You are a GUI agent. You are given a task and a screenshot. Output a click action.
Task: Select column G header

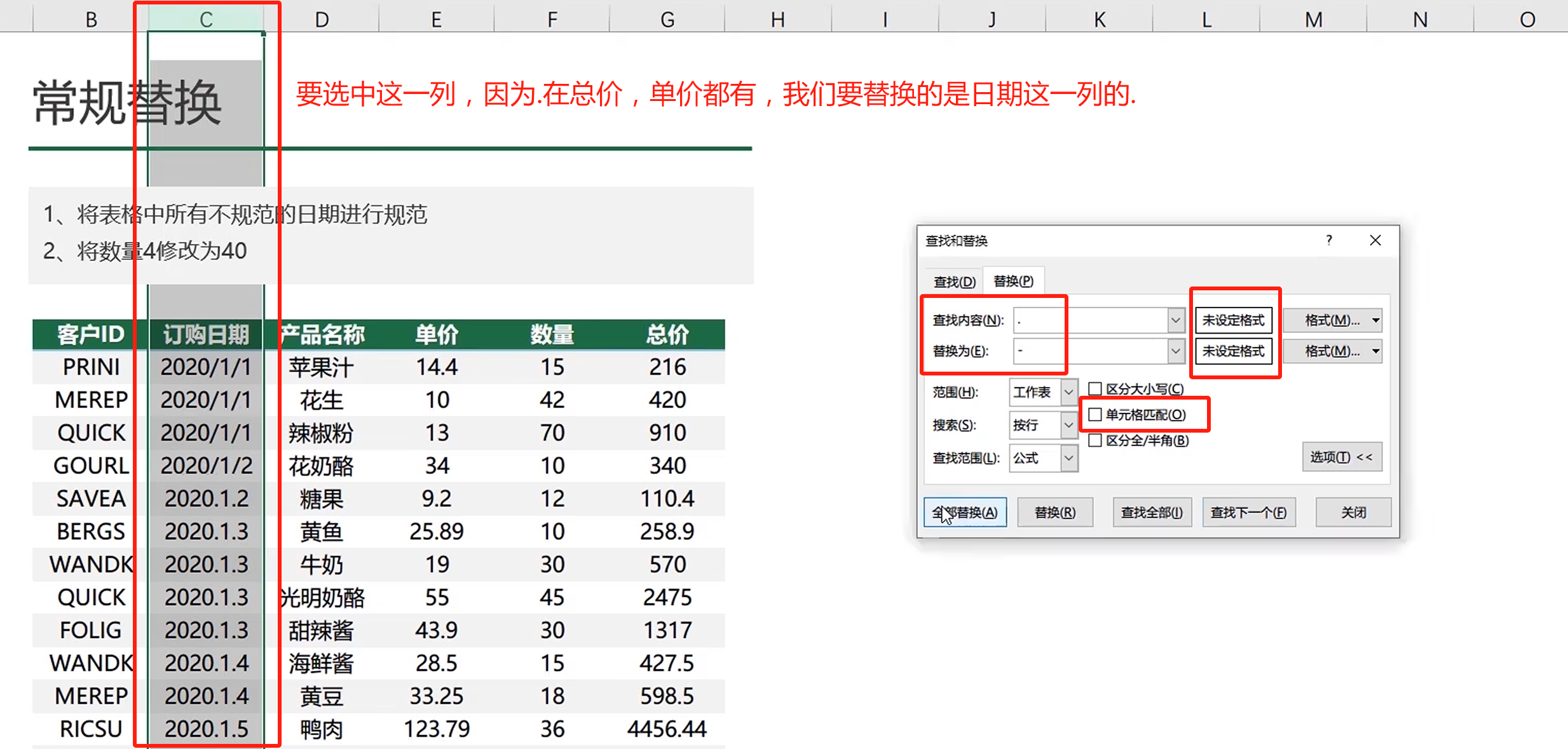click(667, 19)
